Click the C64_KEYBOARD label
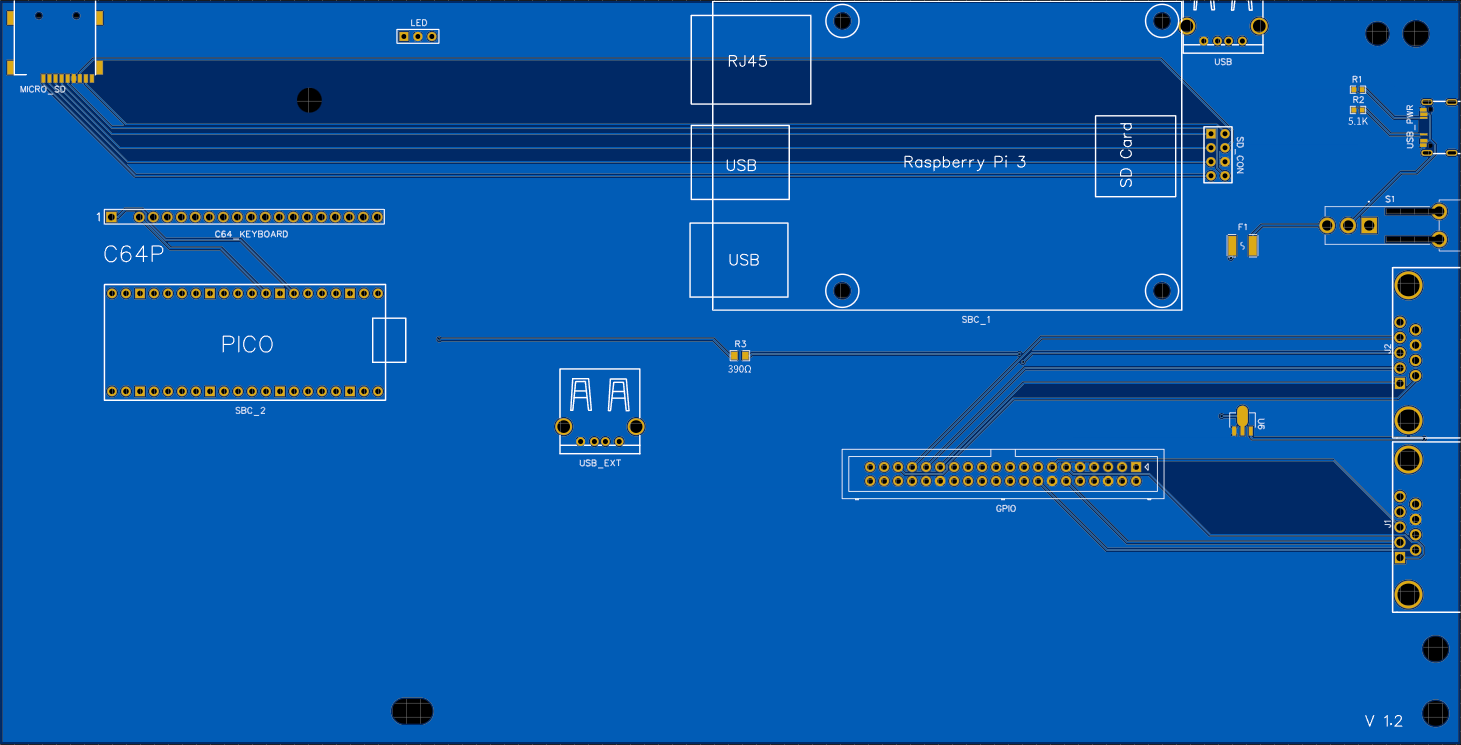Viewport: 1461px width, 745px height. point(251,234)
